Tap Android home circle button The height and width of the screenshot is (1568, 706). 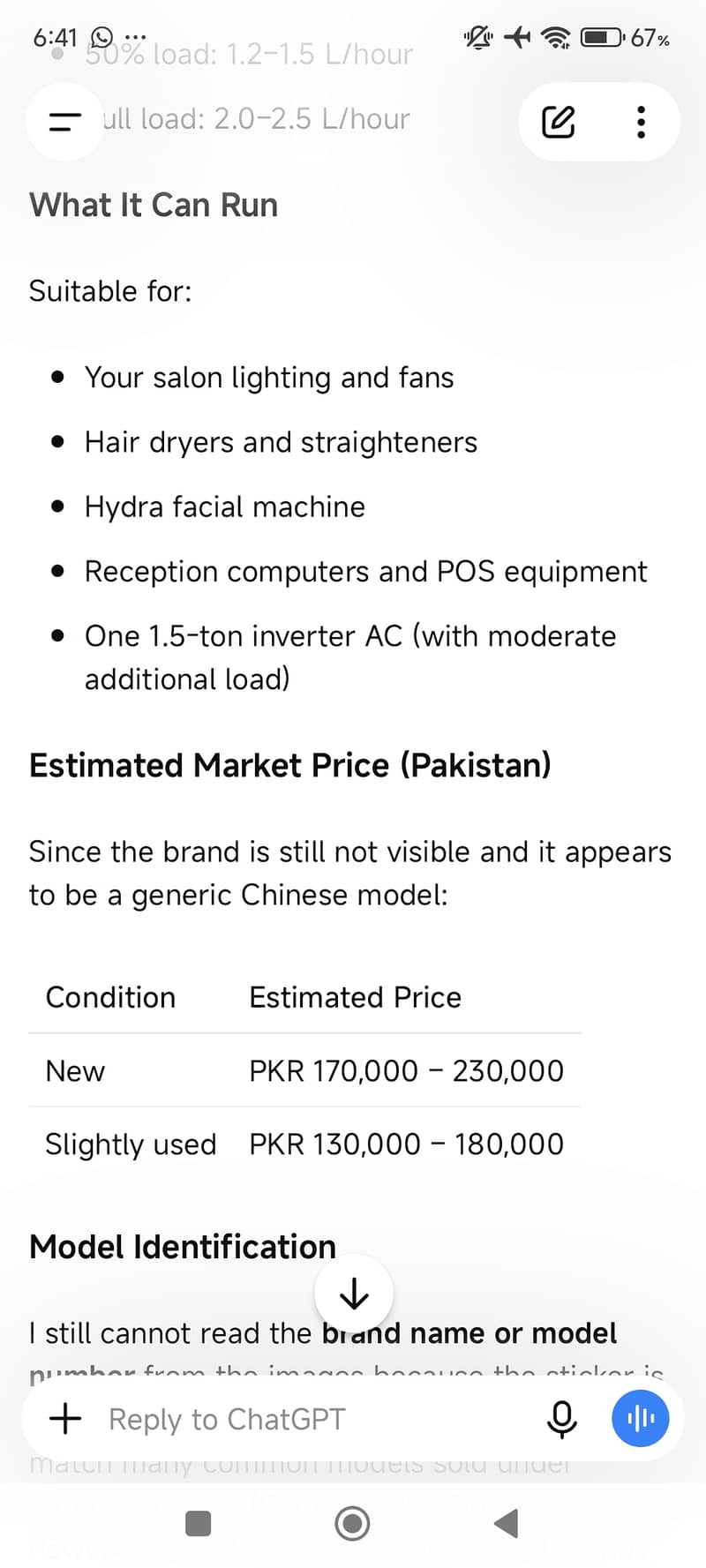pyautogui.click(x=352, y=1523)
